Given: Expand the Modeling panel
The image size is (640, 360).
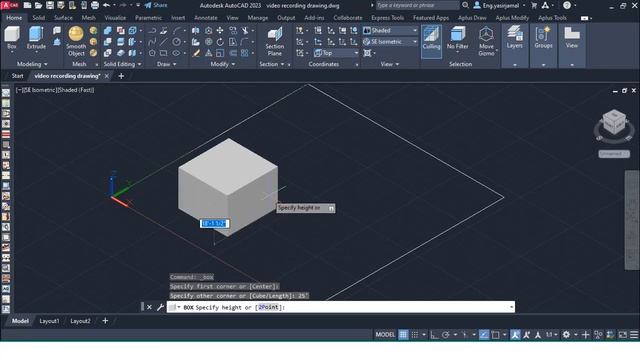Looking at the screenshot, I should (x=32, y=64).
